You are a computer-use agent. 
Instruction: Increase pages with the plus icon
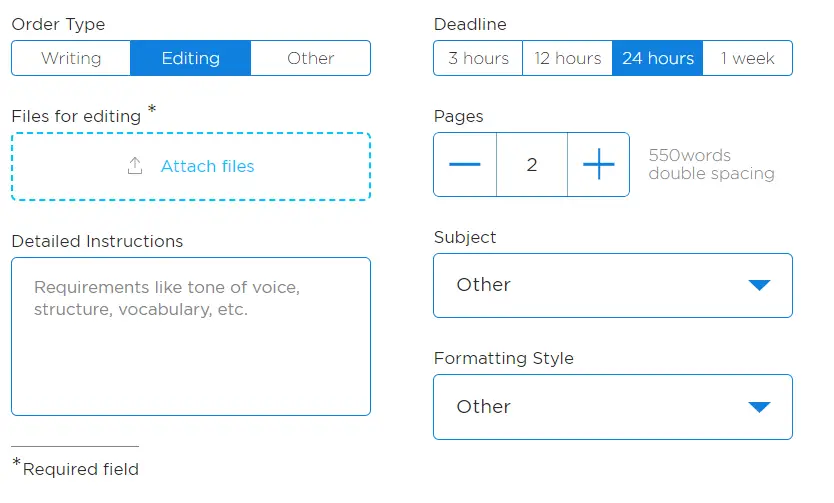pyautogui.click(x=599, y=164)
